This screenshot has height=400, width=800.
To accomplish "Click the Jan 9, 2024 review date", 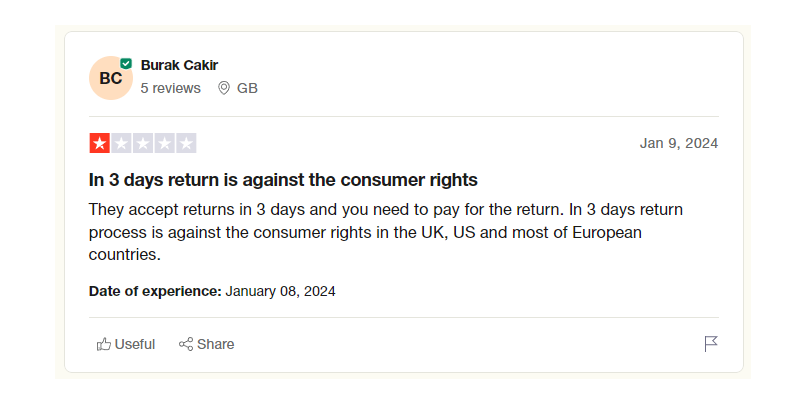I will (x=679, y=143).
